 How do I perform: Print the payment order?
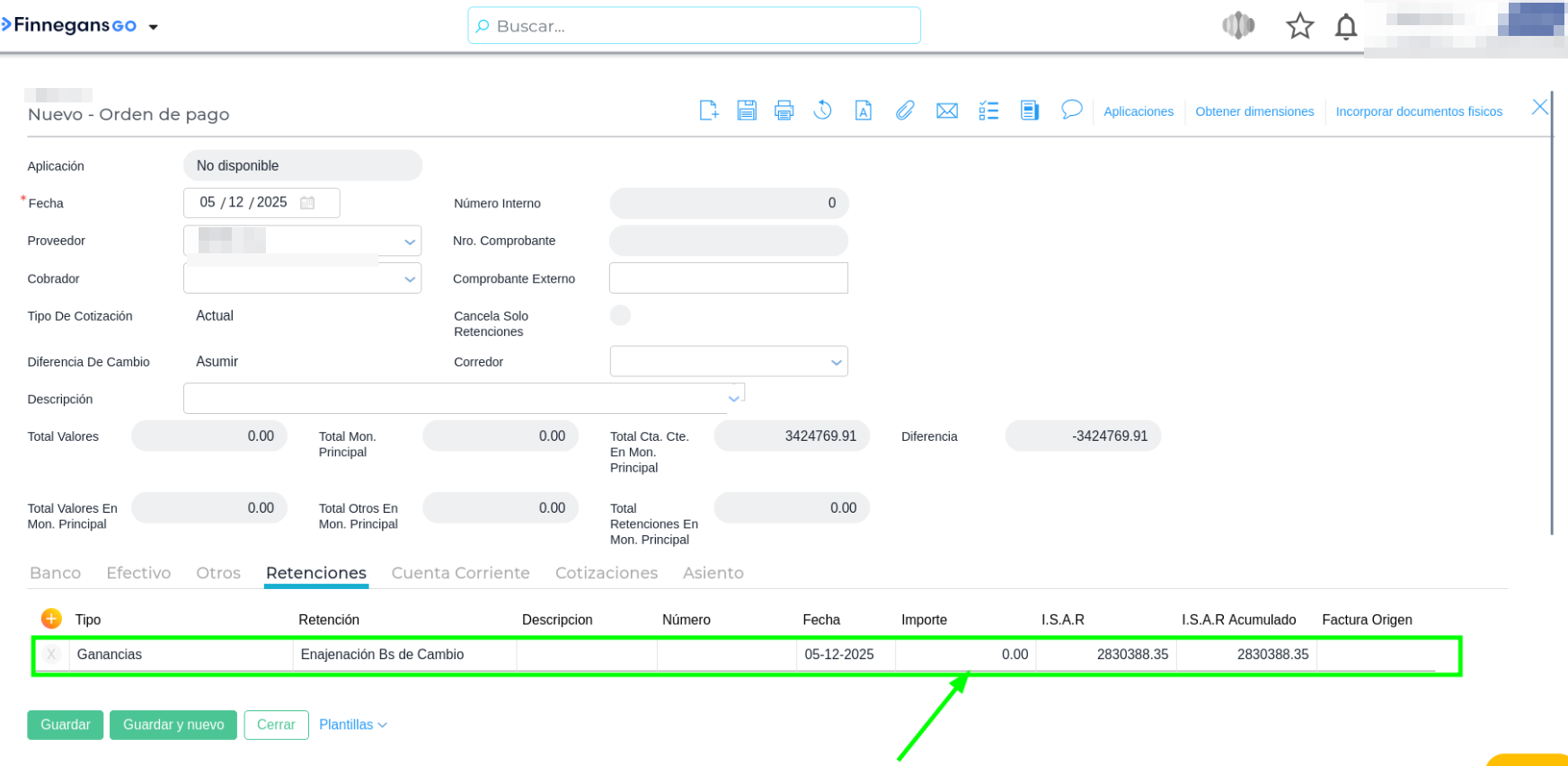click(x=784, y=110)
